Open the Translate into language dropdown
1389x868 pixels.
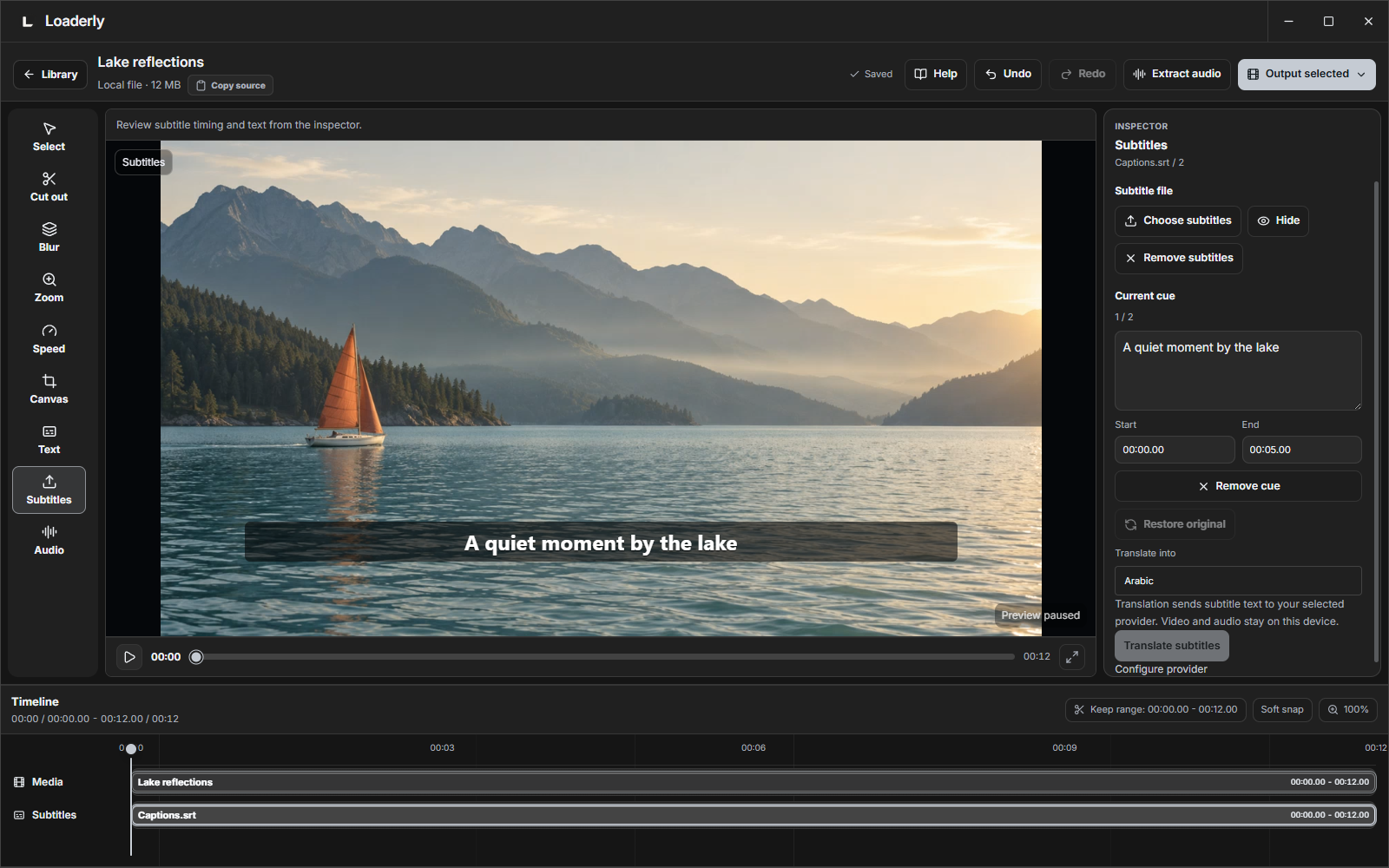tap(1238, 581)
